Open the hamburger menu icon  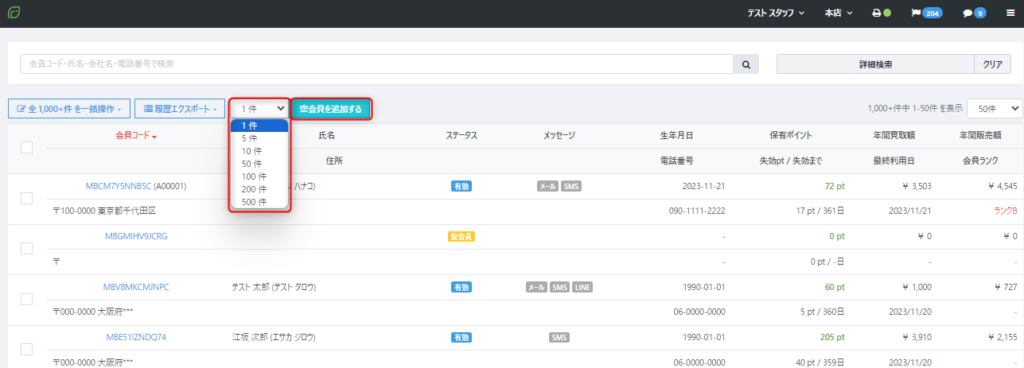point(1010,13)
